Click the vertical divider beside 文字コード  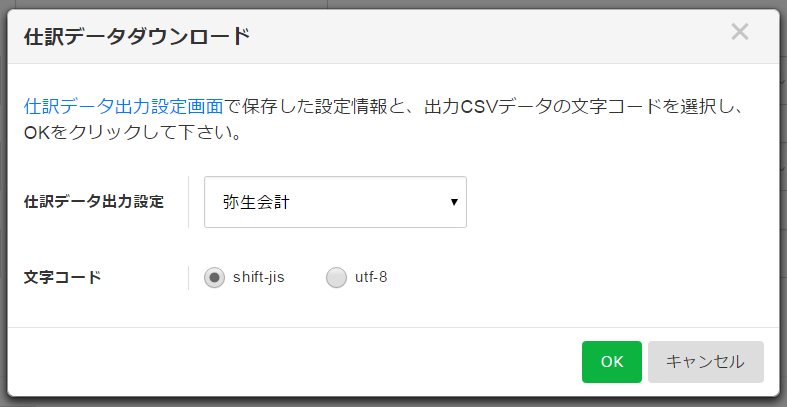[188, 278]
